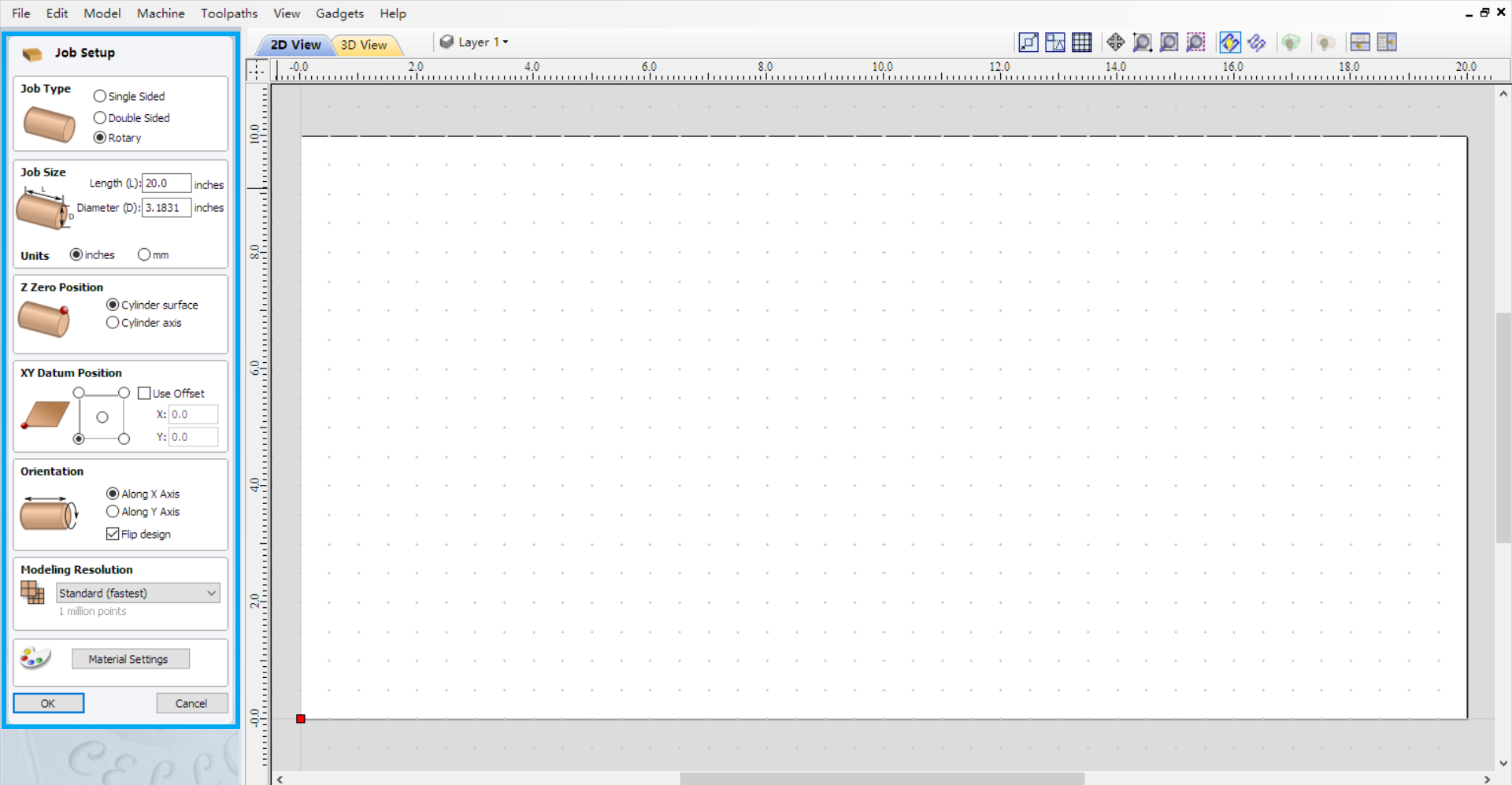Confirm job setup with OK

[48, 702]
